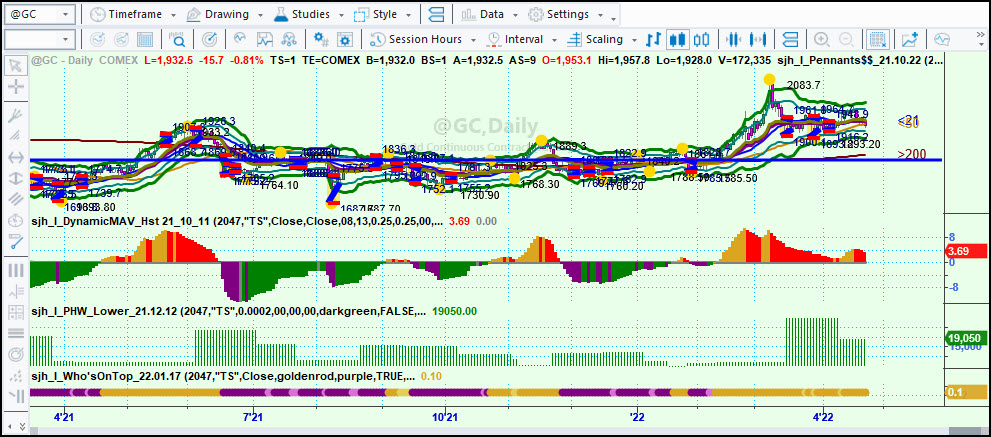Select the crosshair tool in sidebar
This screenshot has height=437, width=991.
pos(16,85)
